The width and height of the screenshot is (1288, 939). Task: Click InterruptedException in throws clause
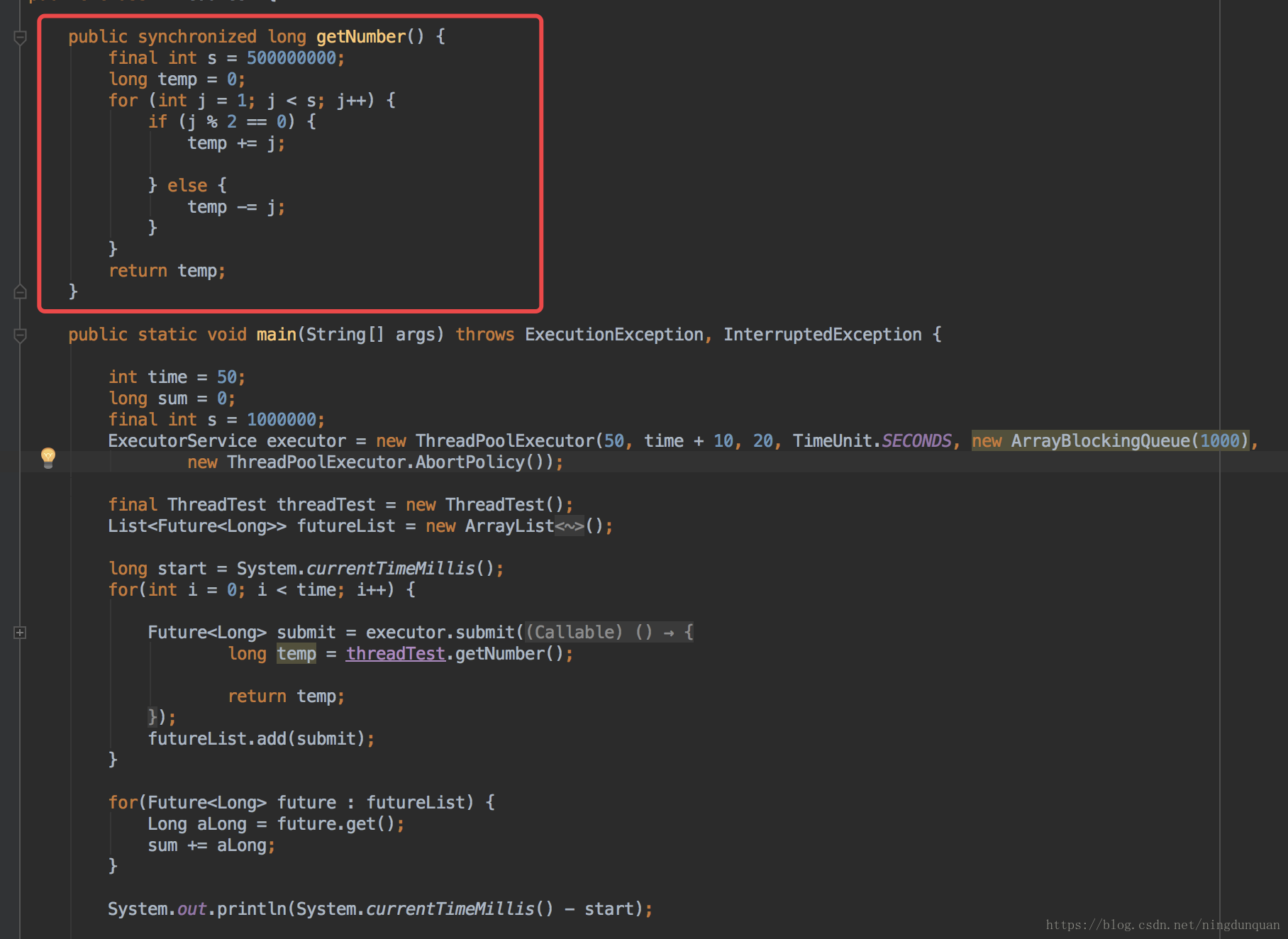pos(823,335)
